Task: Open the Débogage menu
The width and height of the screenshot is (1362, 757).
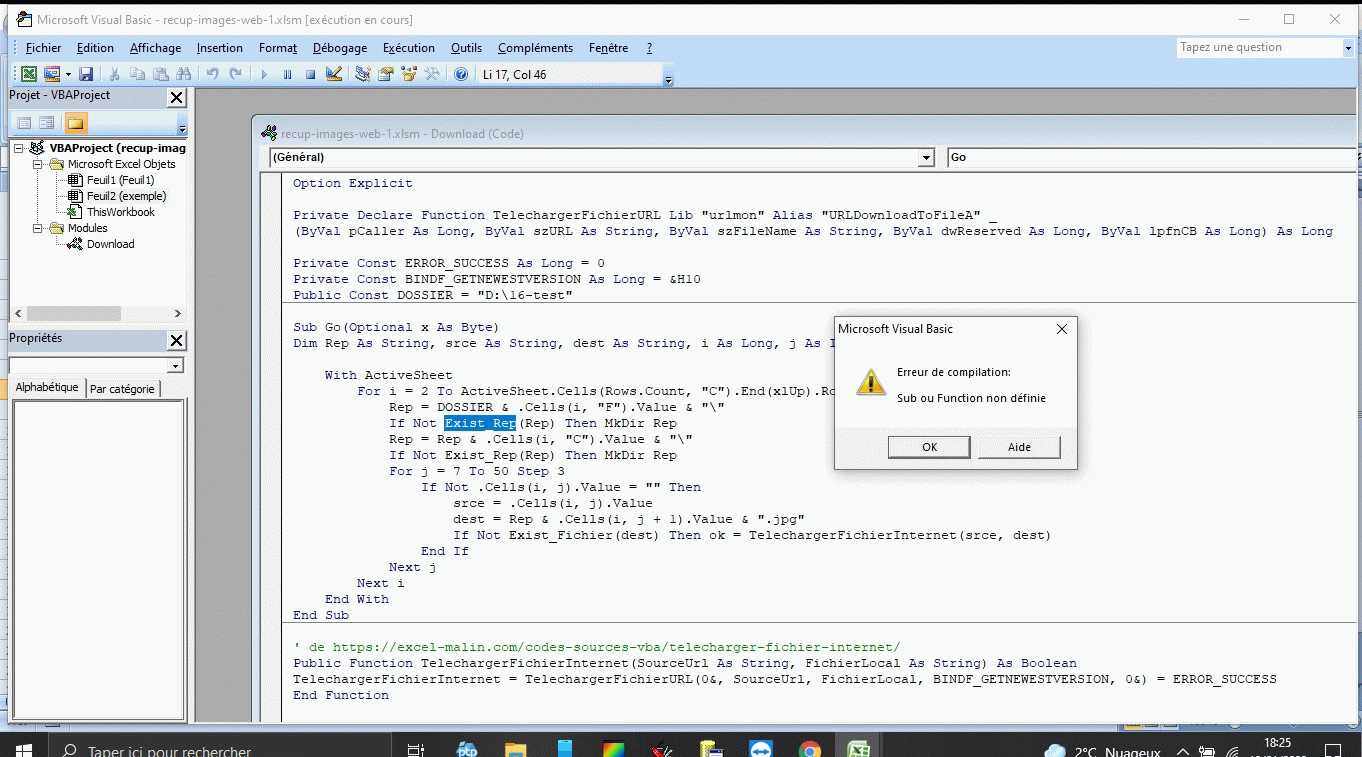Action: 339,48
